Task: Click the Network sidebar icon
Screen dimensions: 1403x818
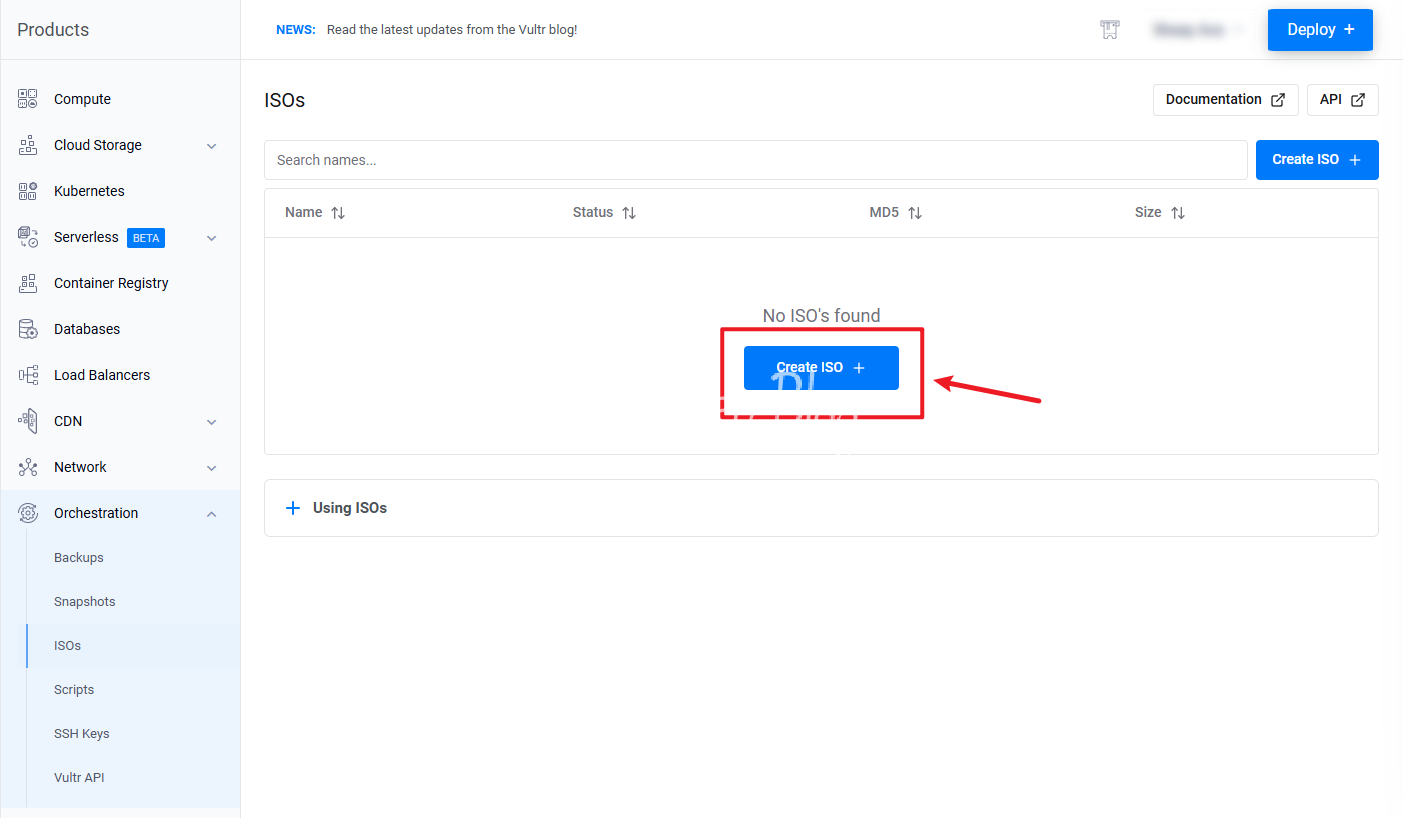Action: (x=28, y=467)
